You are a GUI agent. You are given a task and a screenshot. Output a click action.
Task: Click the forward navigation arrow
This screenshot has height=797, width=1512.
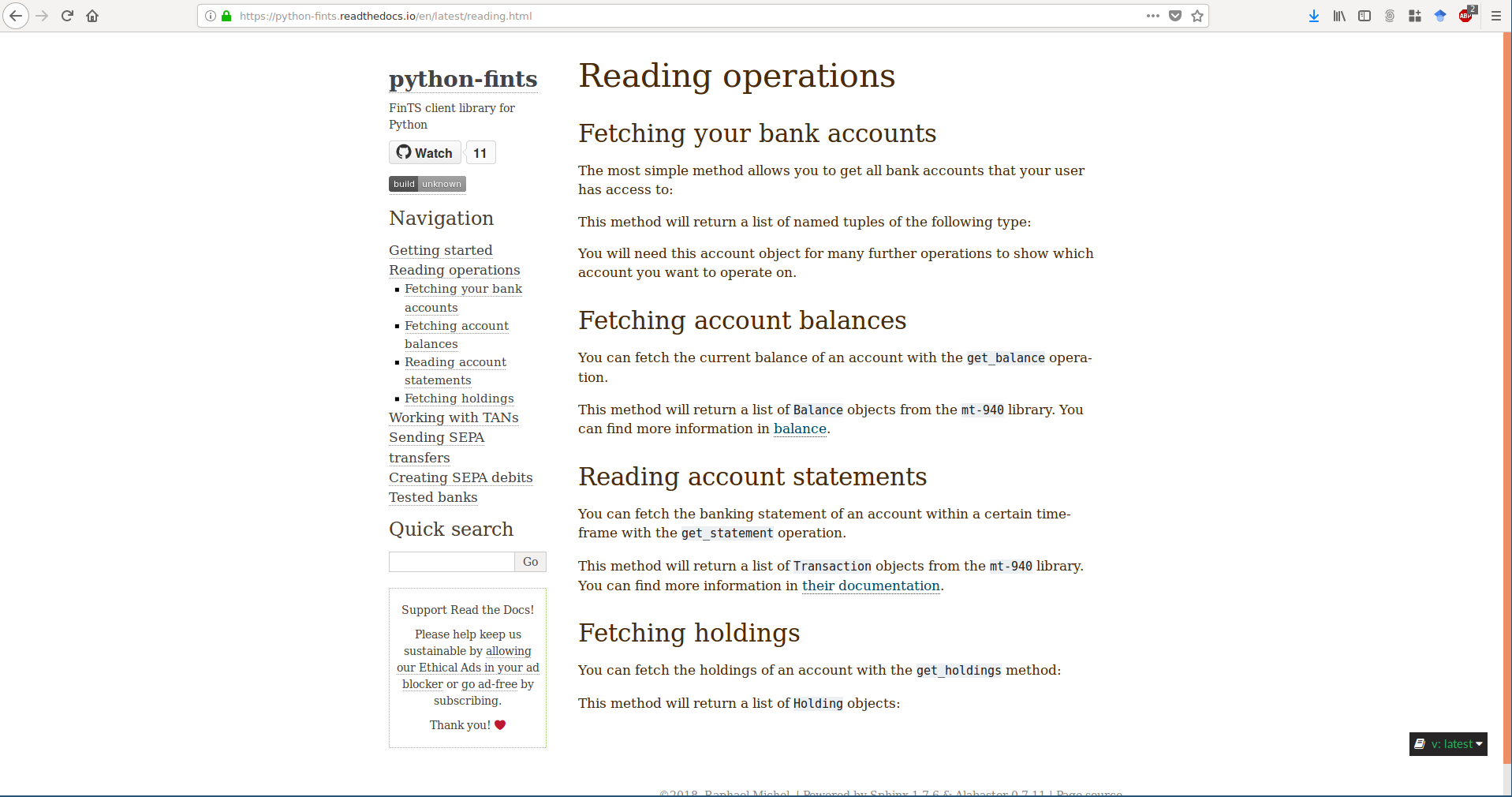pyautogui.click(x=42, y=16)
